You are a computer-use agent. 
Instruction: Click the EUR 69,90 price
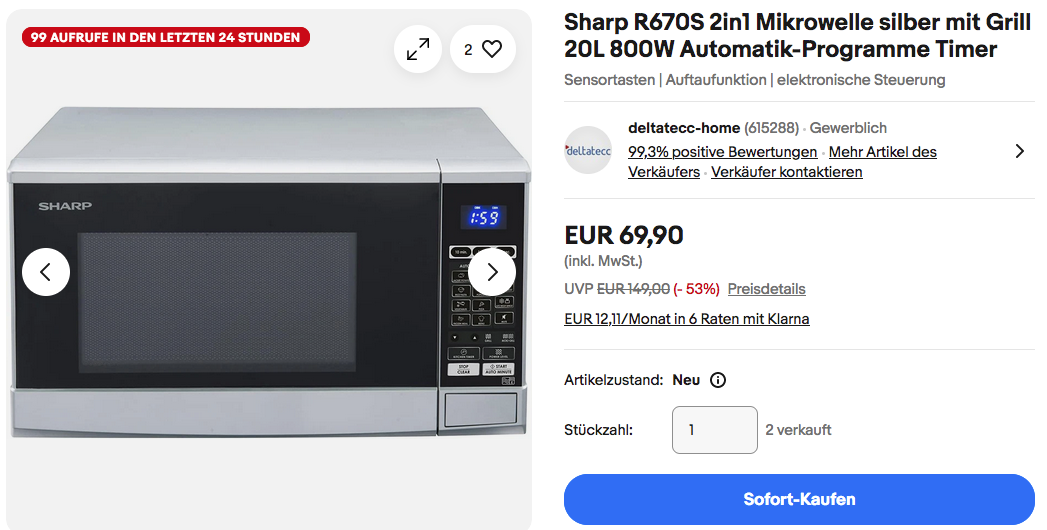point(624,236)
